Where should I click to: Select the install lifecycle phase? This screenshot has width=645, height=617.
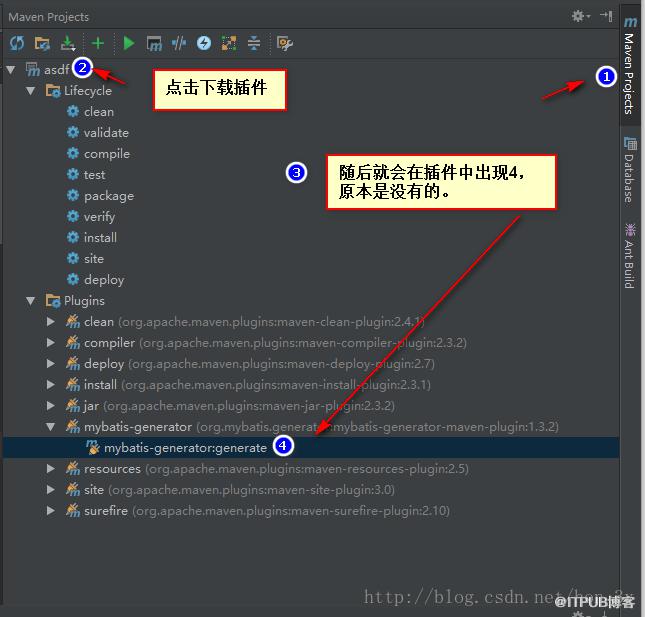[x=100, y=238]
